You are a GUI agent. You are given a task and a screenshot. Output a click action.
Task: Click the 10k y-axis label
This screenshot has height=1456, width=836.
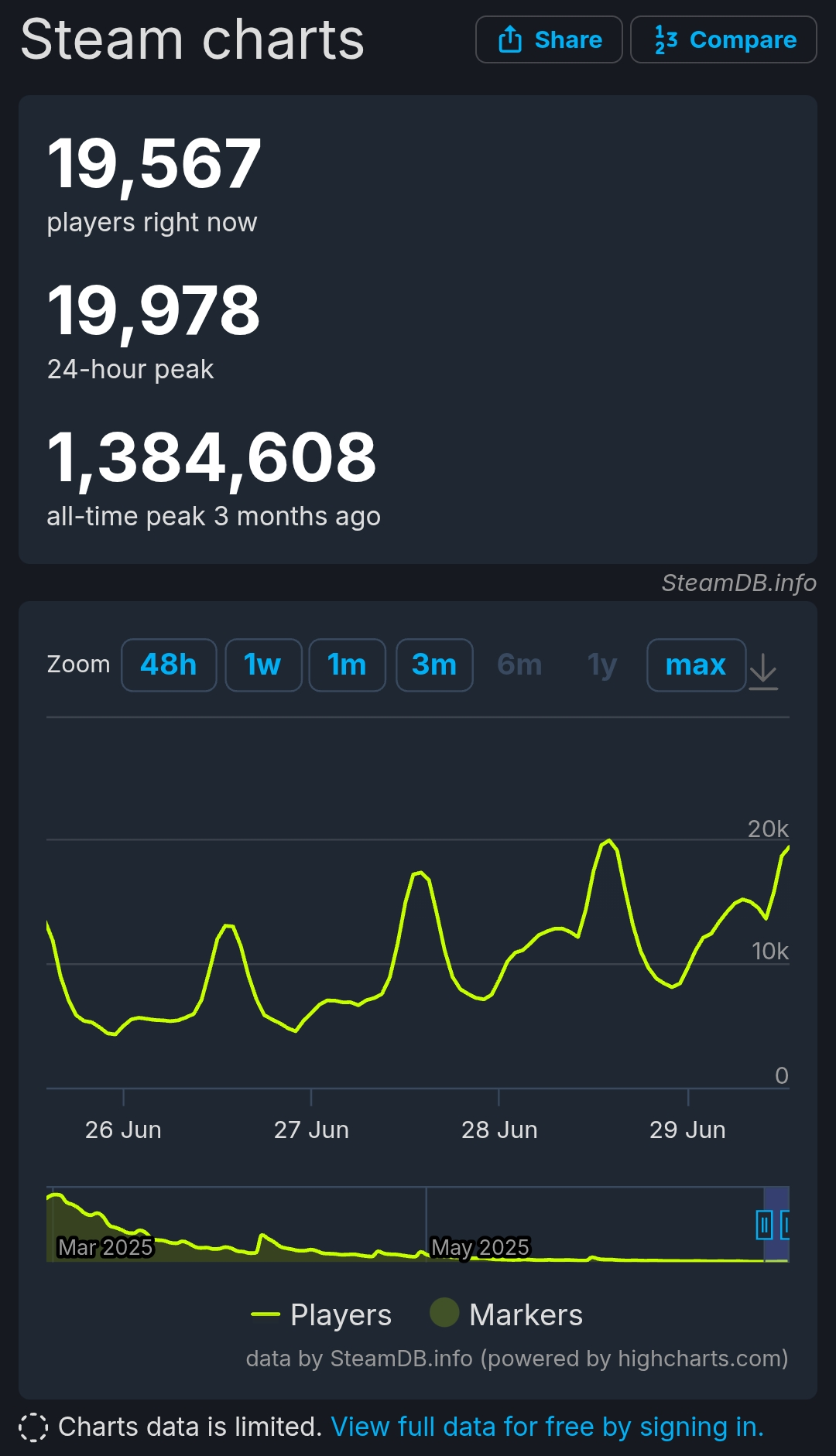770,951
